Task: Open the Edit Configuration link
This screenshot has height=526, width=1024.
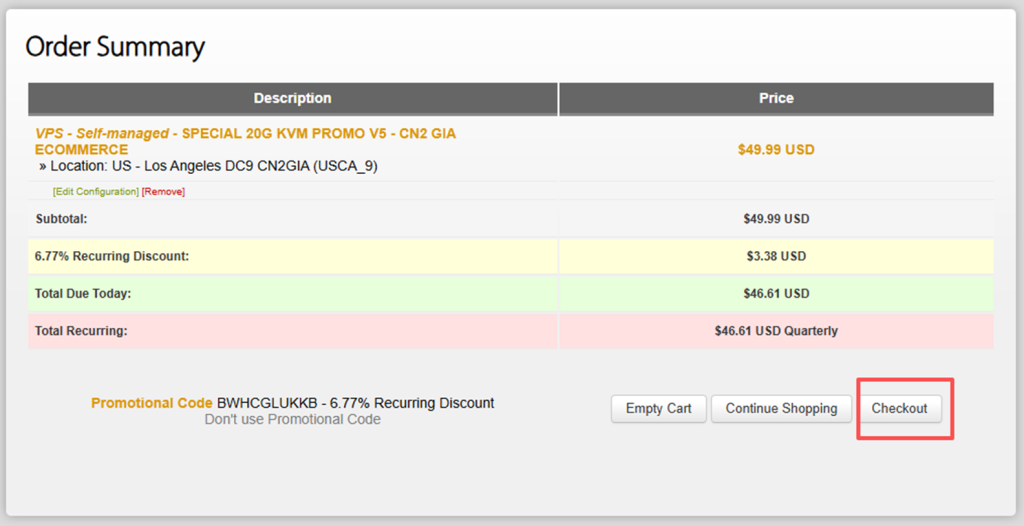Action: pos(96,192)
